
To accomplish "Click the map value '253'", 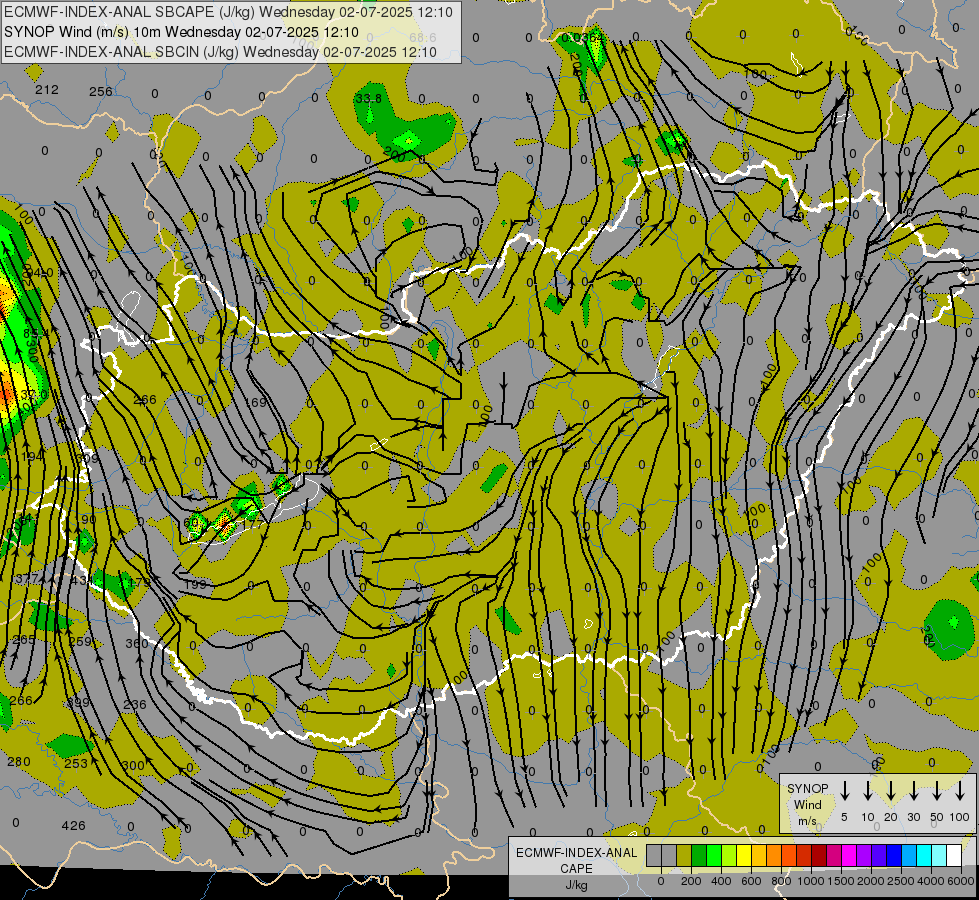I will tap(76, 764).
